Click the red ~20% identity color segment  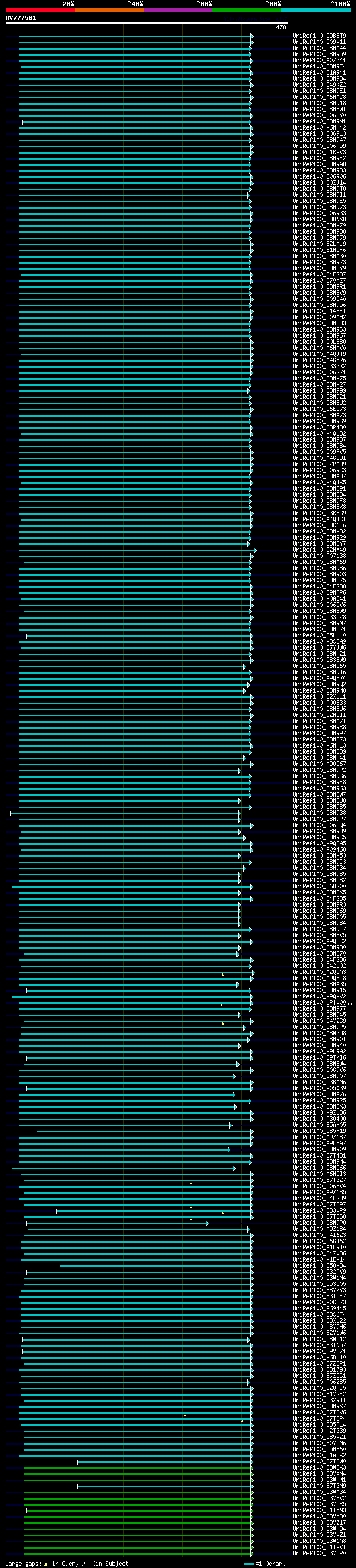click(39, 10)
